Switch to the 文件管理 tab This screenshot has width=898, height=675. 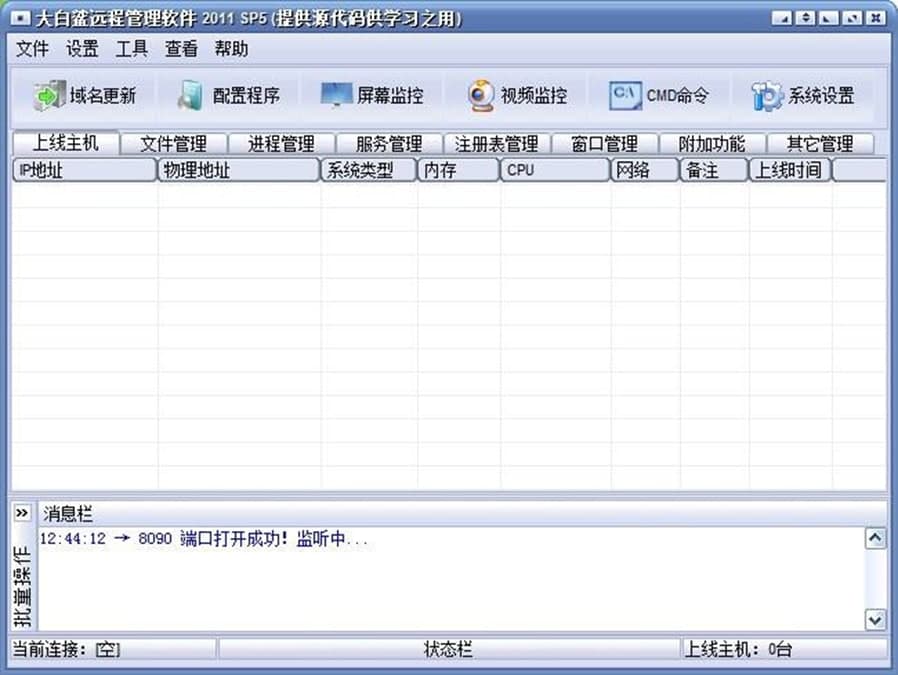point(173,144)
